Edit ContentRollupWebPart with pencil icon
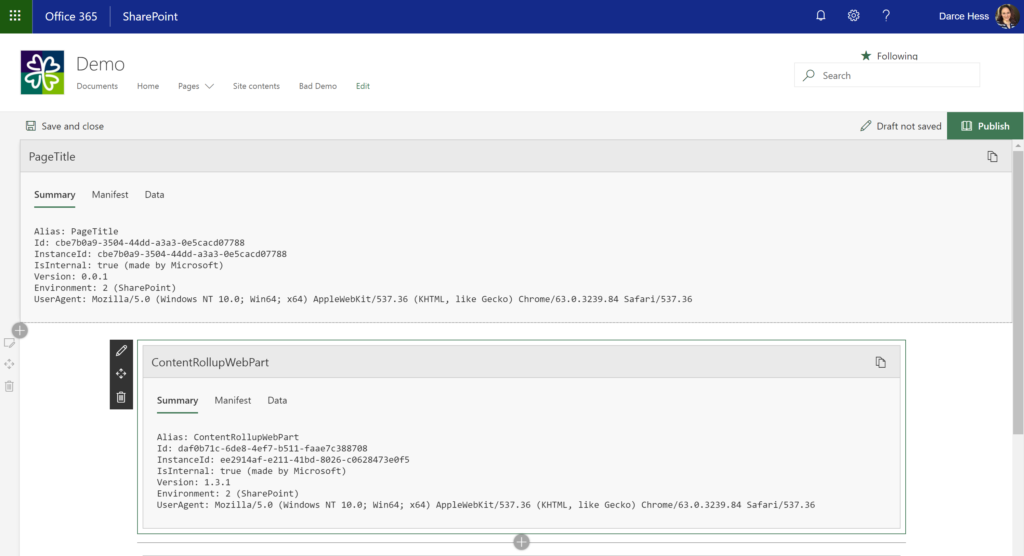This screenshot has width=1024, height=556. coord(121,351)
